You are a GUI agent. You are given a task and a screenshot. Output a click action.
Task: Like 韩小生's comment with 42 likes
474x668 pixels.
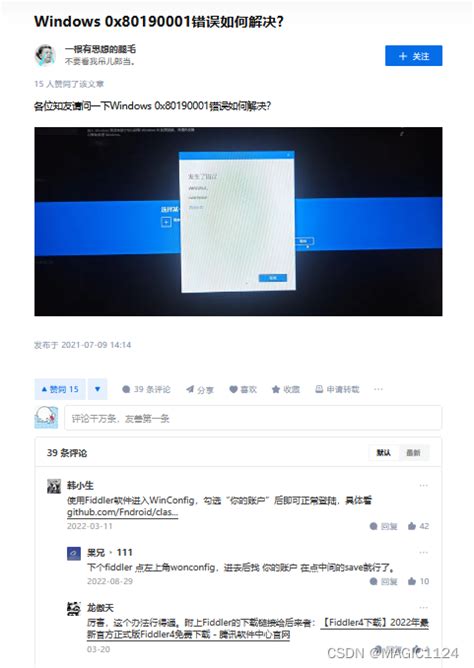pyautogui.click(x=418, y=526)
